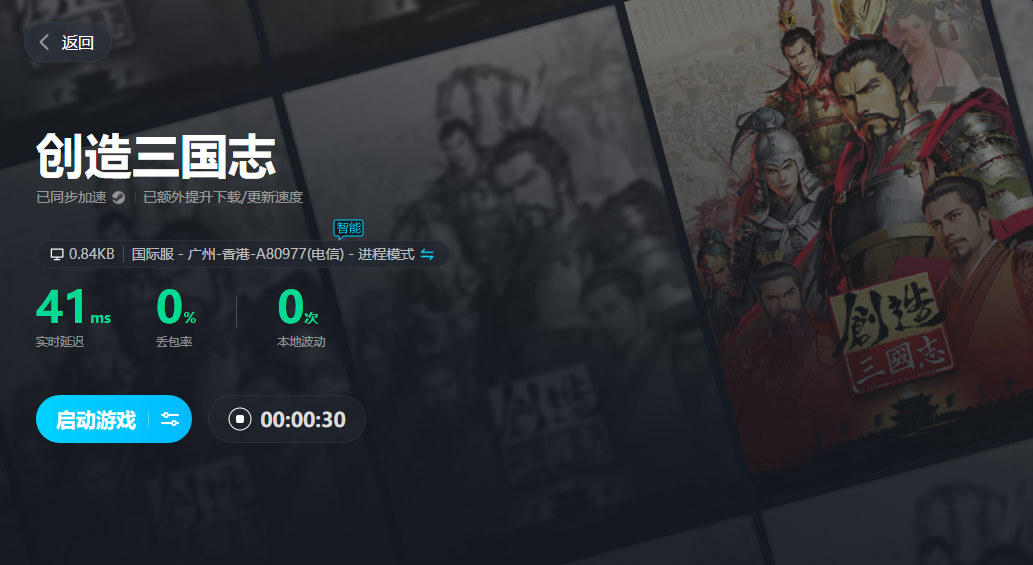Return using the 返回 label

click(78, 43)
